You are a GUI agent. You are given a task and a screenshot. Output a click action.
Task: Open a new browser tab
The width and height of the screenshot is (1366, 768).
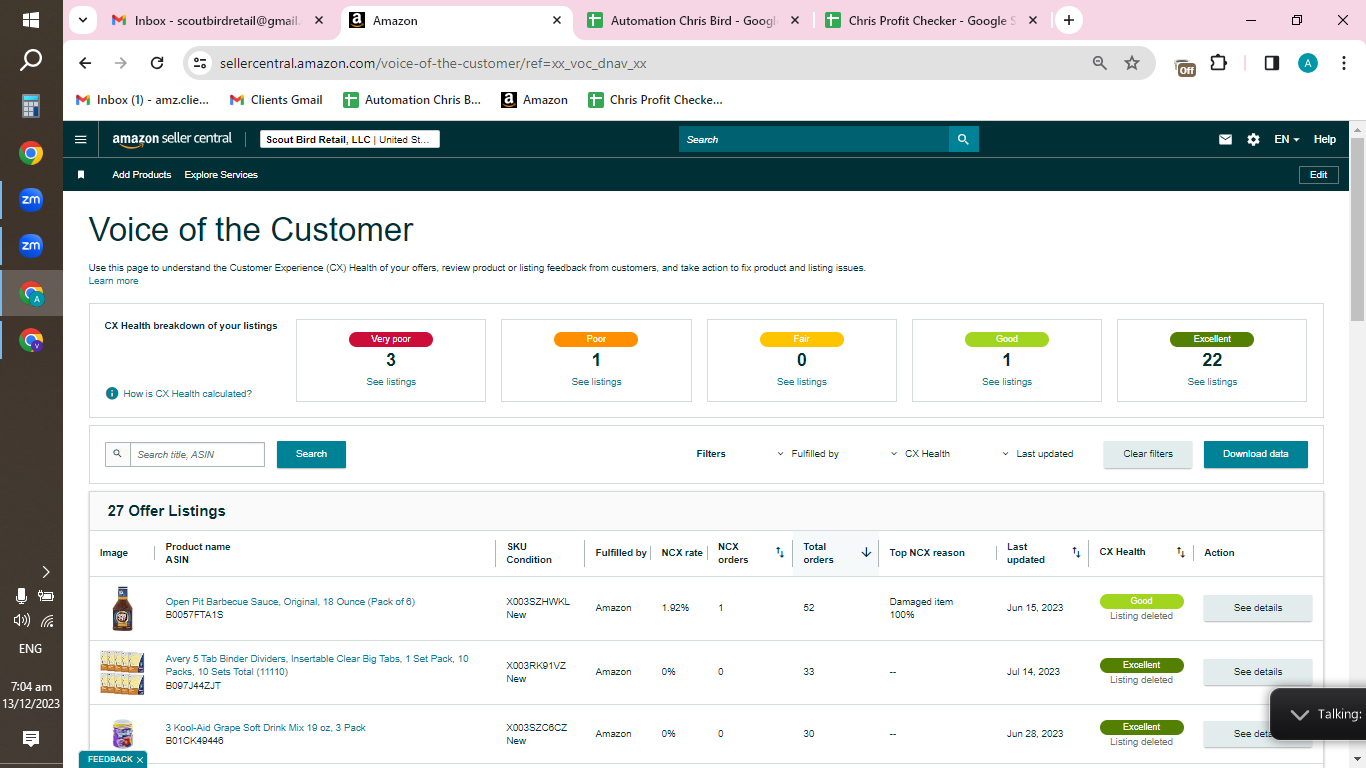click(1069, 20)
